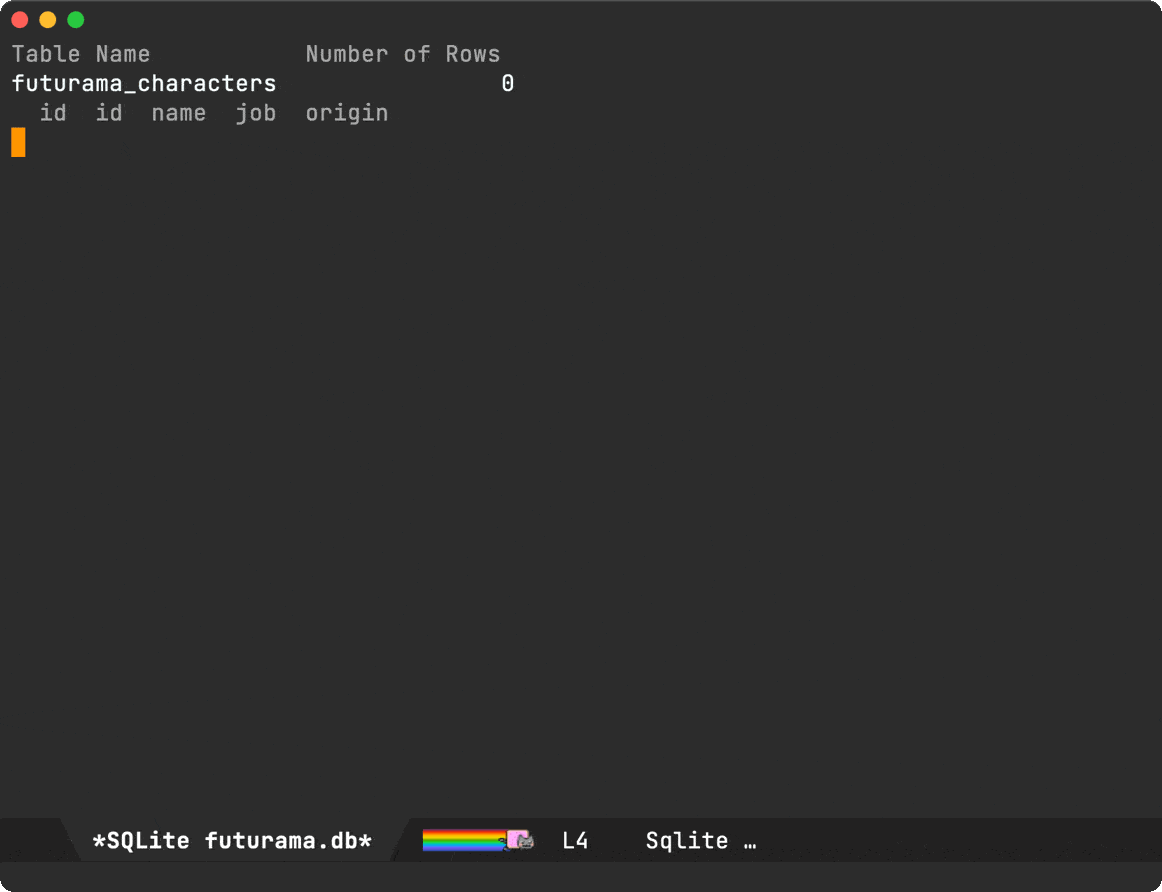1162x892 pixels.
Task: Close the window with the red button
Action: 20,20
